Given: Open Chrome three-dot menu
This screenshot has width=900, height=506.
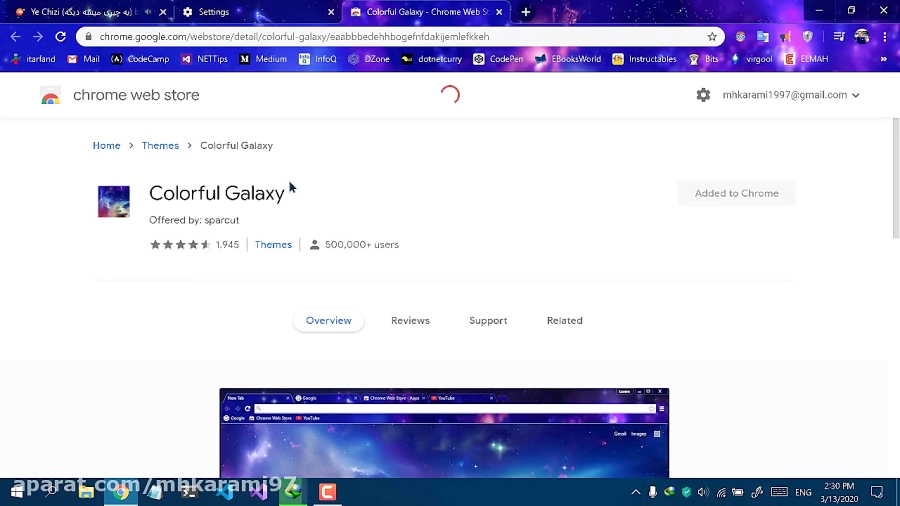Looking at the screenshot, I should pos(885,37).
